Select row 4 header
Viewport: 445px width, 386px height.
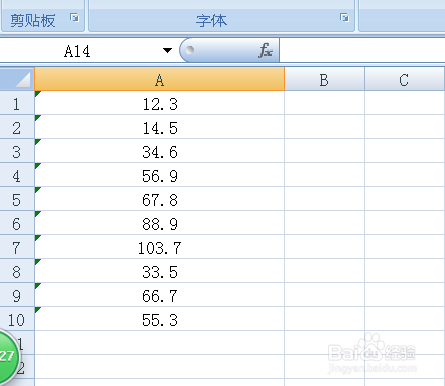pos(17,175)
